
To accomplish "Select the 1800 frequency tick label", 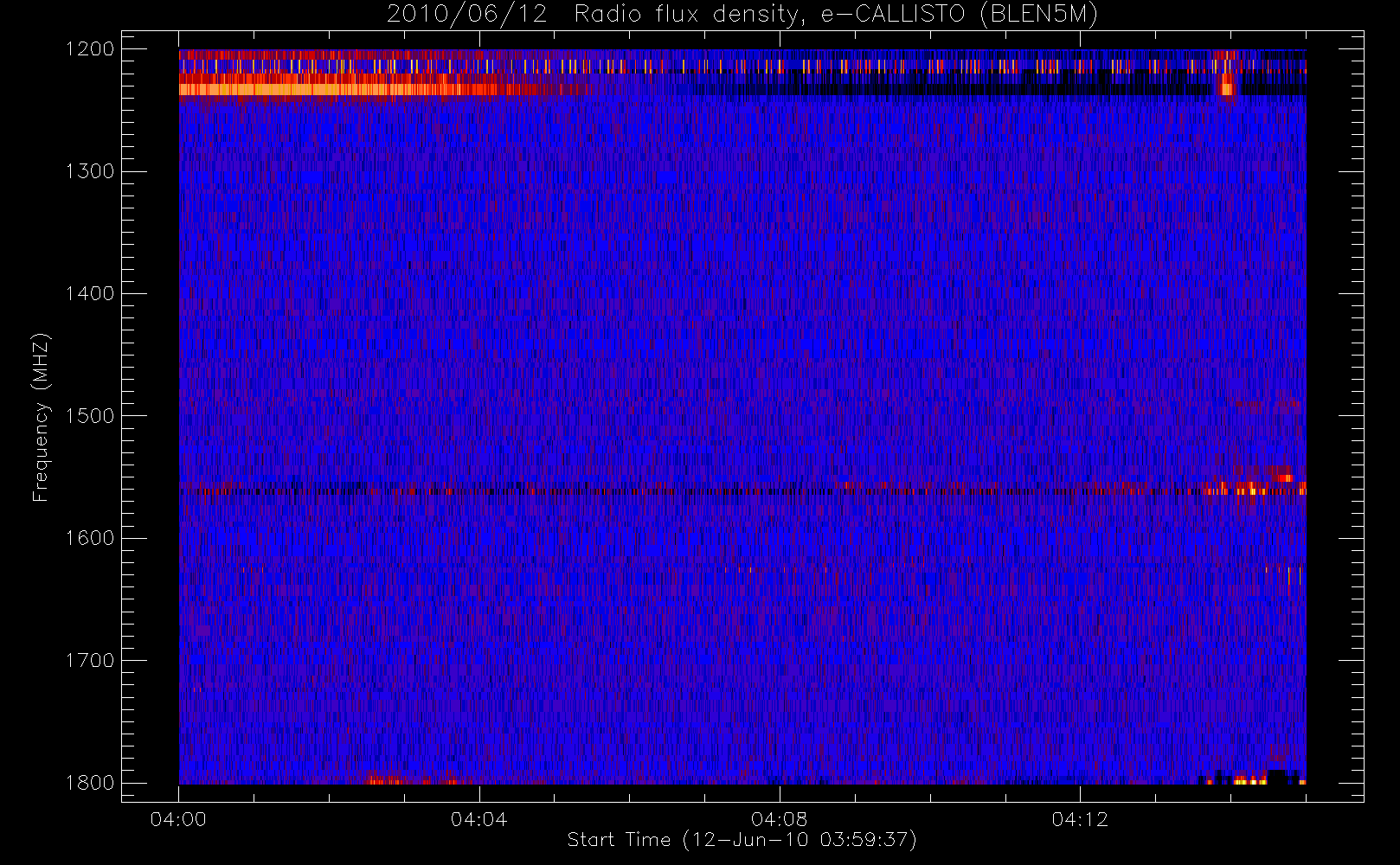I will tap(90, 783).
